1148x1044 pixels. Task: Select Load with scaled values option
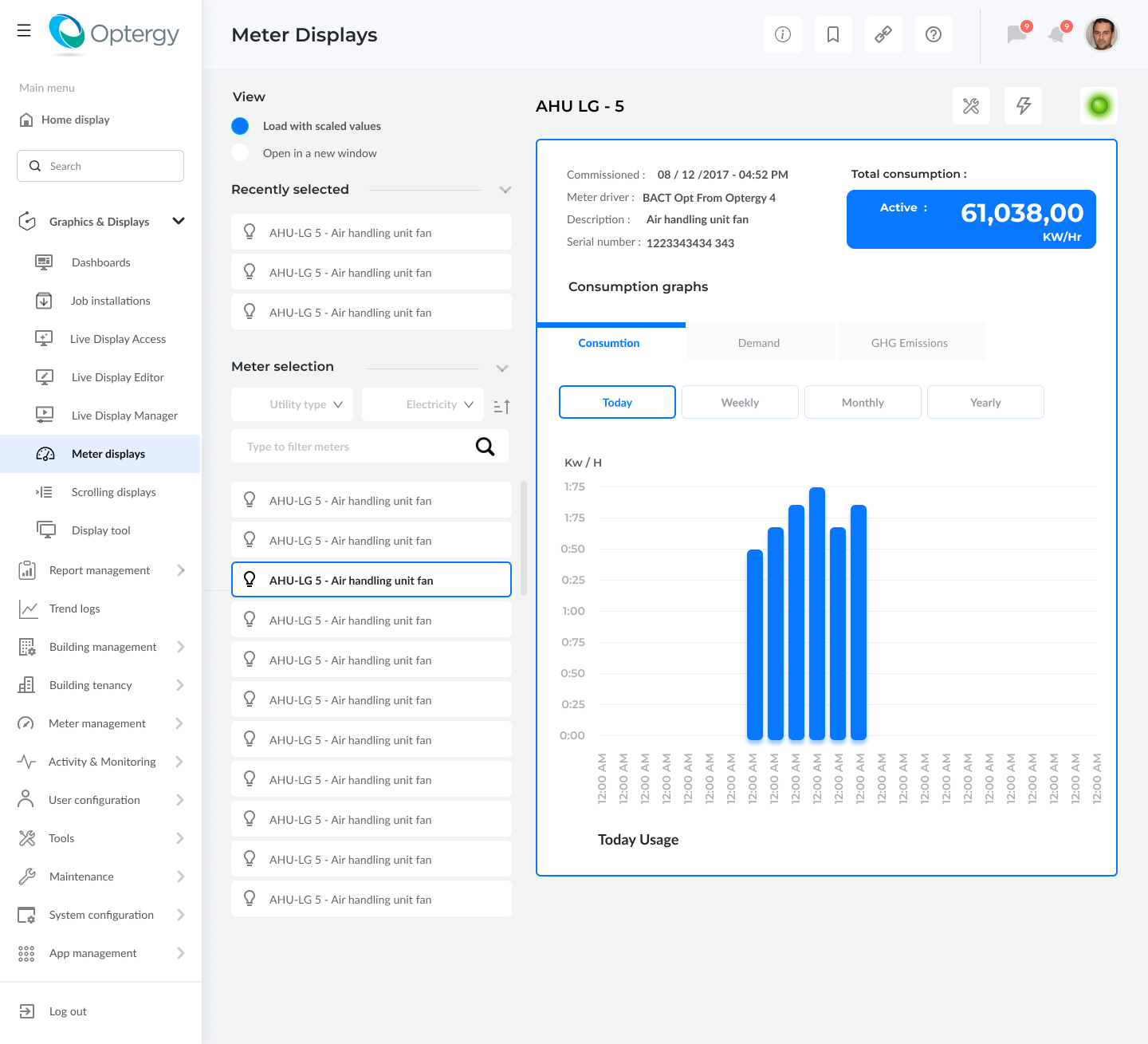pyautogui.click(x=240, y=126)
